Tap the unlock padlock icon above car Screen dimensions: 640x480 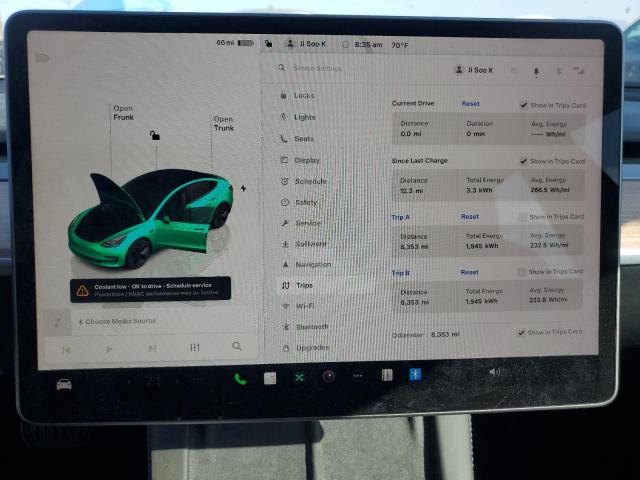pos(154,135)
